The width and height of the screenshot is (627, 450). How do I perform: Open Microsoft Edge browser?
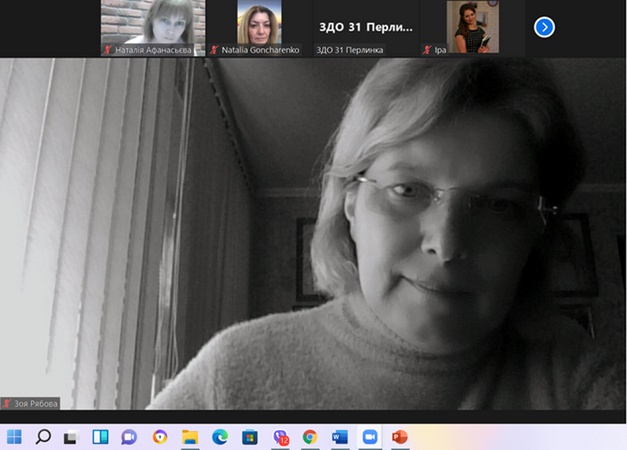[220, 437]
